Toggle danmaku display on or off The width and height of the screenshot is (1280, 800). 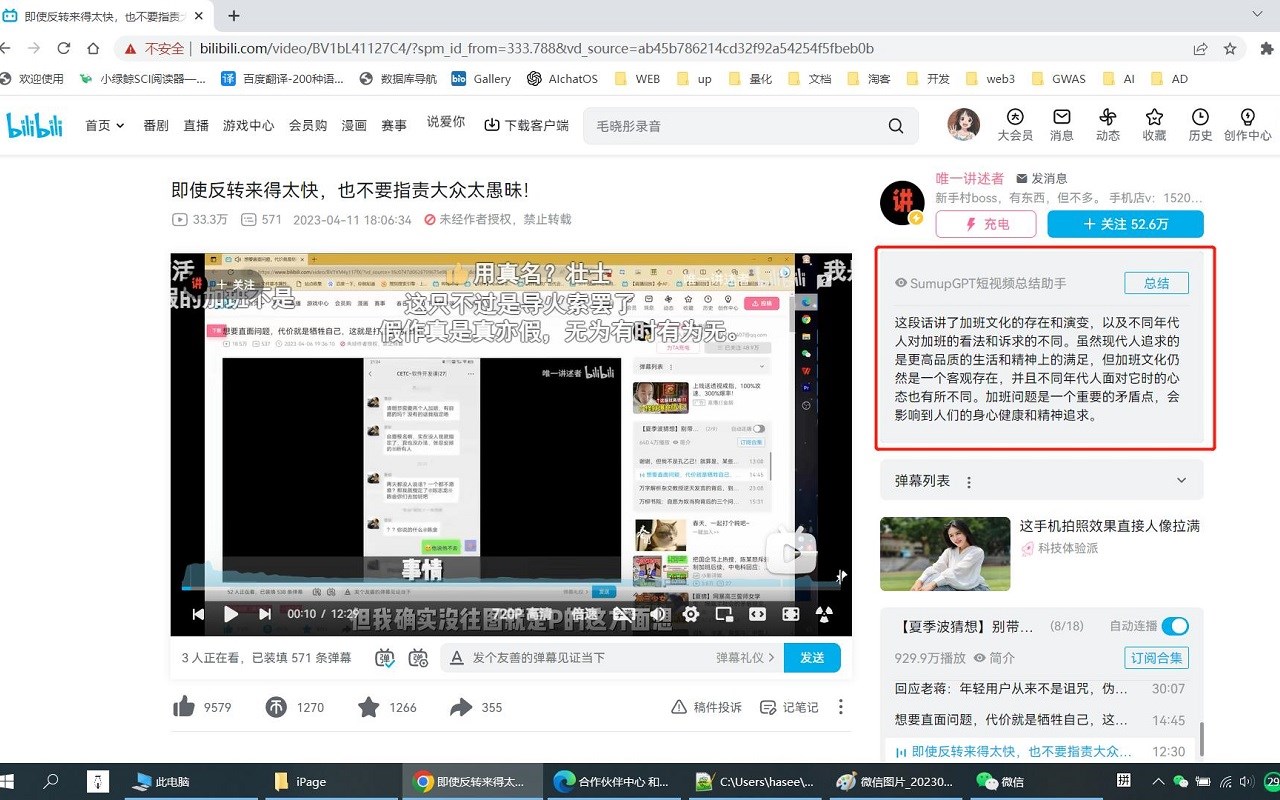[385, 658]
